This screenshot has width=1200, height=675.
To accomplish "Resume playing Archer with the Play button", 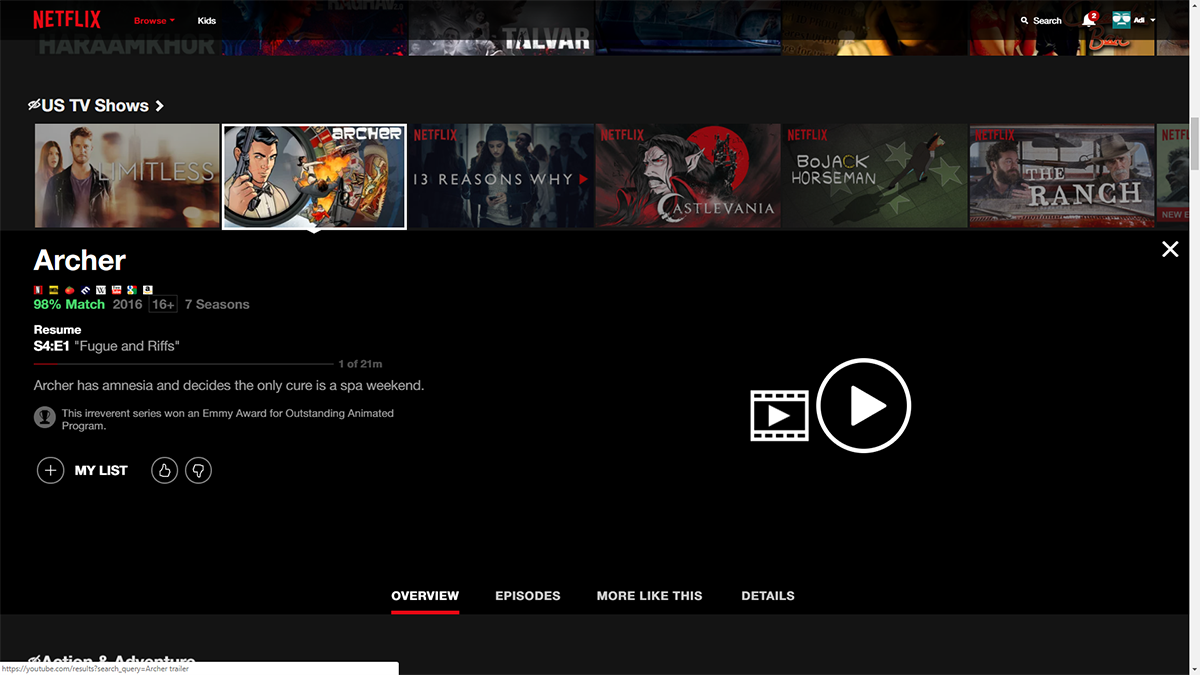I will coord(863,405).
